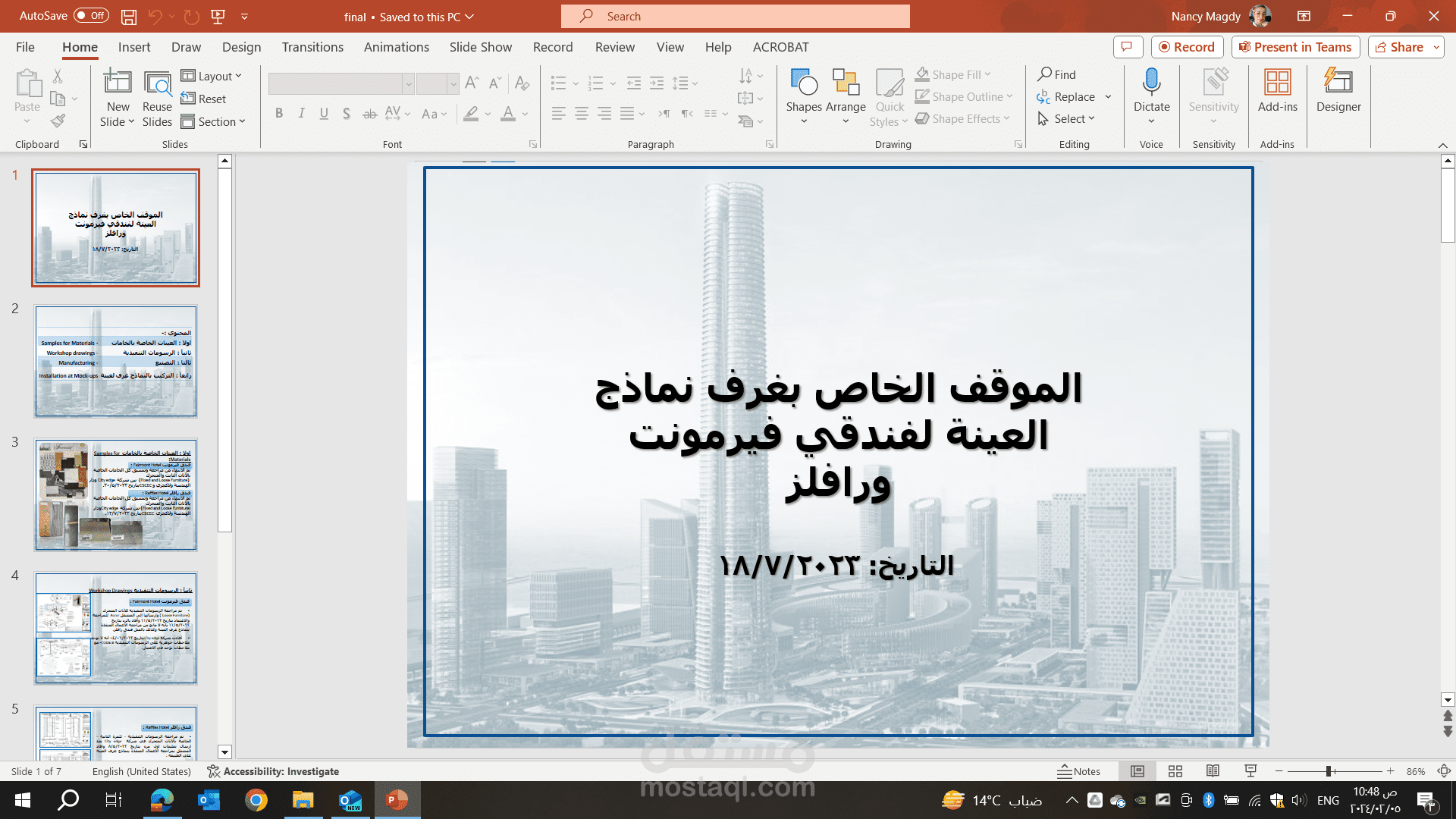Collapse the ribbon chevron
This screenshot has width=1456, height=819.
point(1442,145)
